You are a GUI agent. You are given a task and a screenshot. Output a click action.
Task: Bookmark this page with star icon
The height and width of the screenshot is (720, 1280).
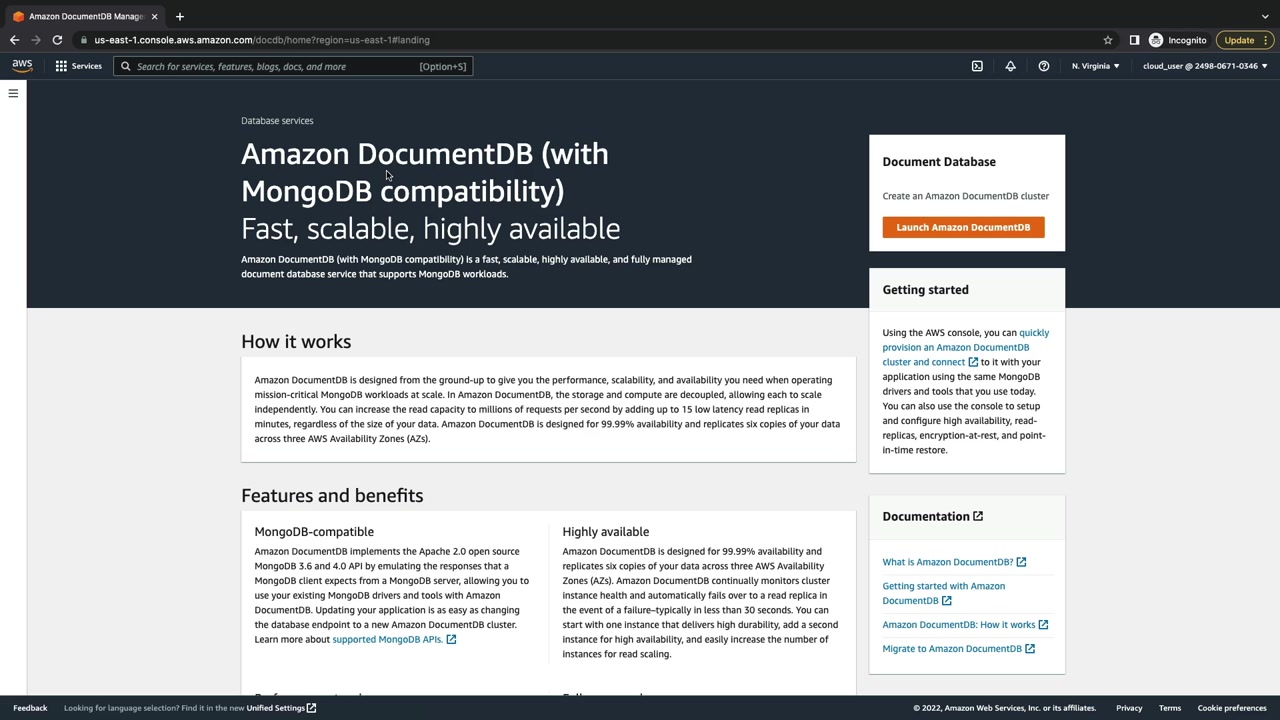pyautogui.click(x=1108, y=40)
